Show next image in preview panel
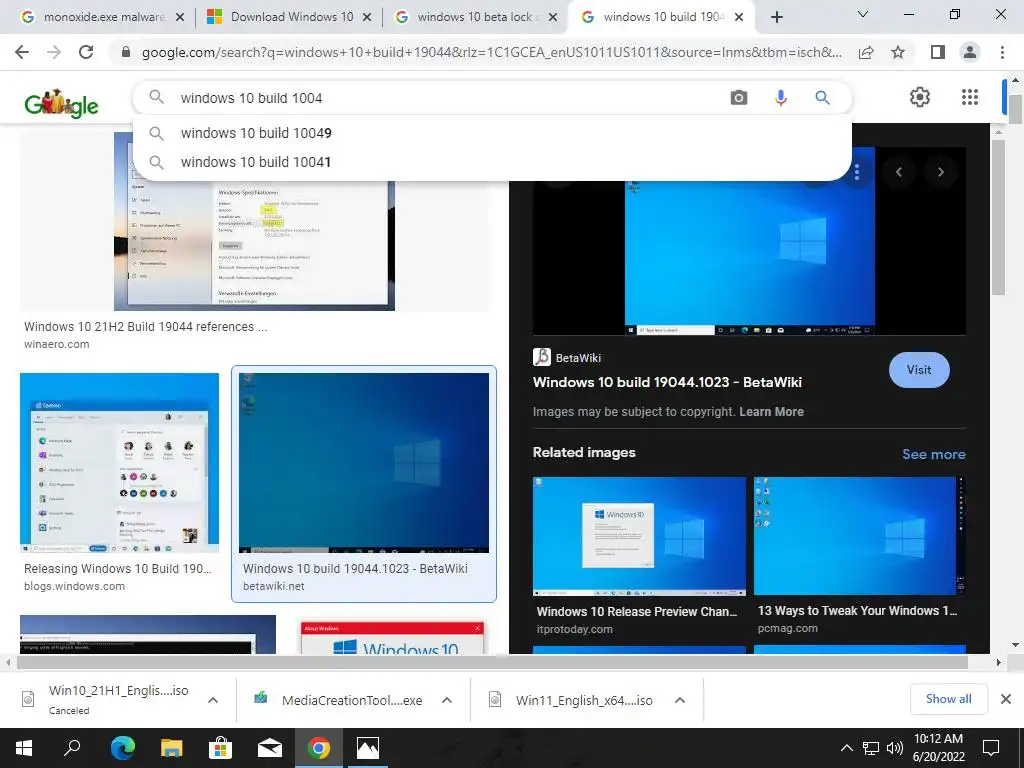Image resolution: width=1024 pixels, height=768 pixels. pos(940,172)
